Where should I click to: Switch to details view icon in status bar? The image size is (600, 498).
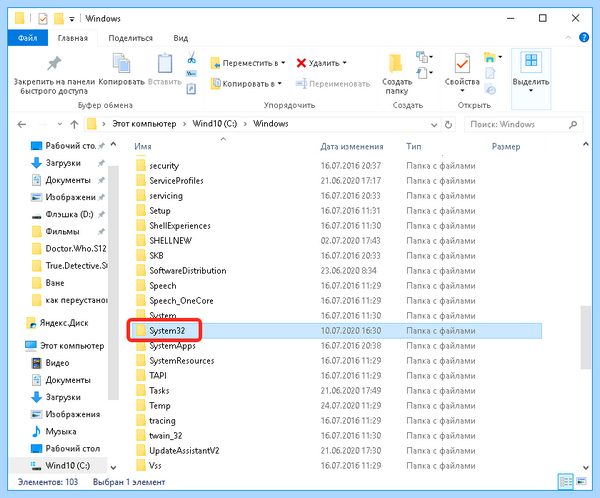(x=566, y=482)
